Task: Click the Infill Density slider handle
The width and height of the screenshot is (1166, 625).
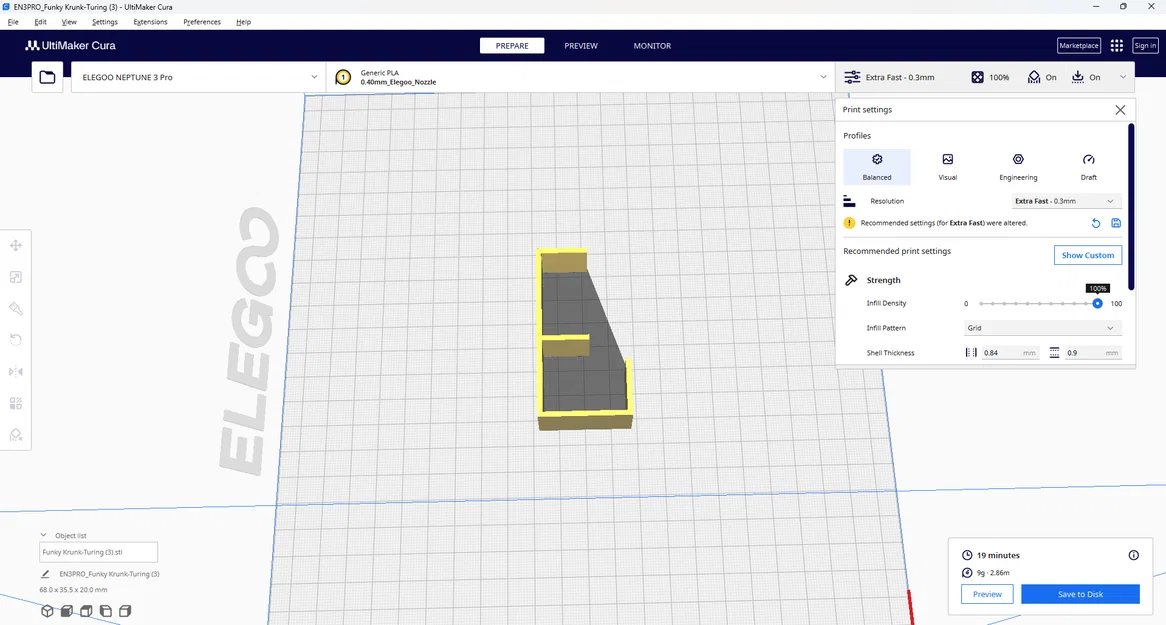Action: [1097, 304]
